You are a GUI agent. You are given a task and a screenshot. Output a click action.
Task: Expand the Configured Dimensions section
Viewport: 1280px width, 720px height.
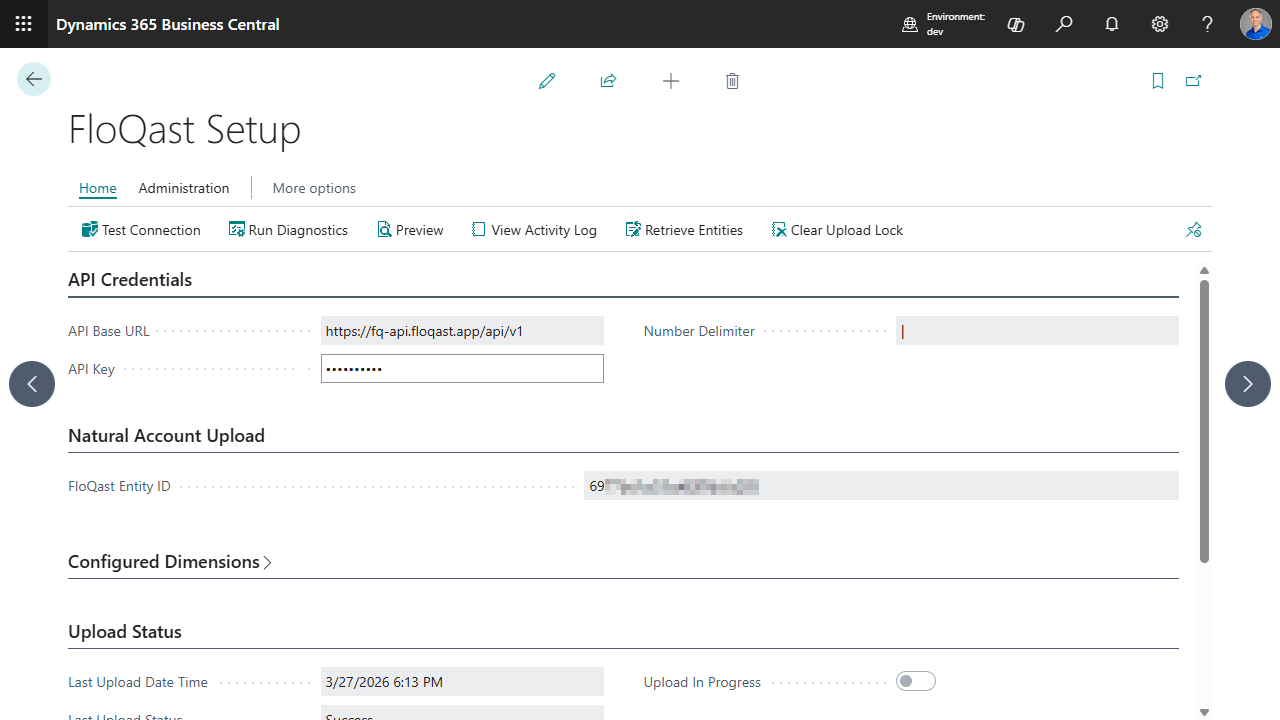click(170, 562)
